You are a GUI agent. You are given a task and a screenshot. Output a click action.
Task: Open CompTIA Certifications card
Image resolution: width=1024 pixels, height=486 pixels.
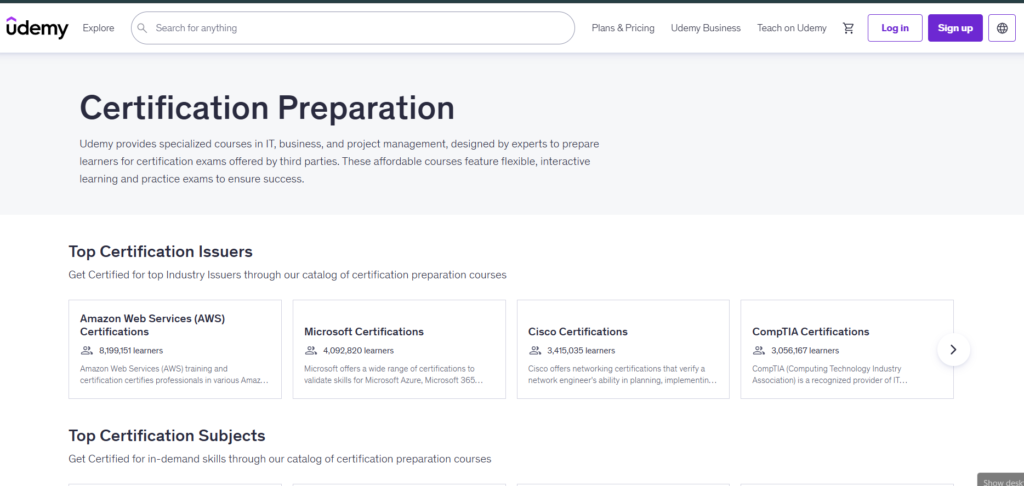click(847, 349)
